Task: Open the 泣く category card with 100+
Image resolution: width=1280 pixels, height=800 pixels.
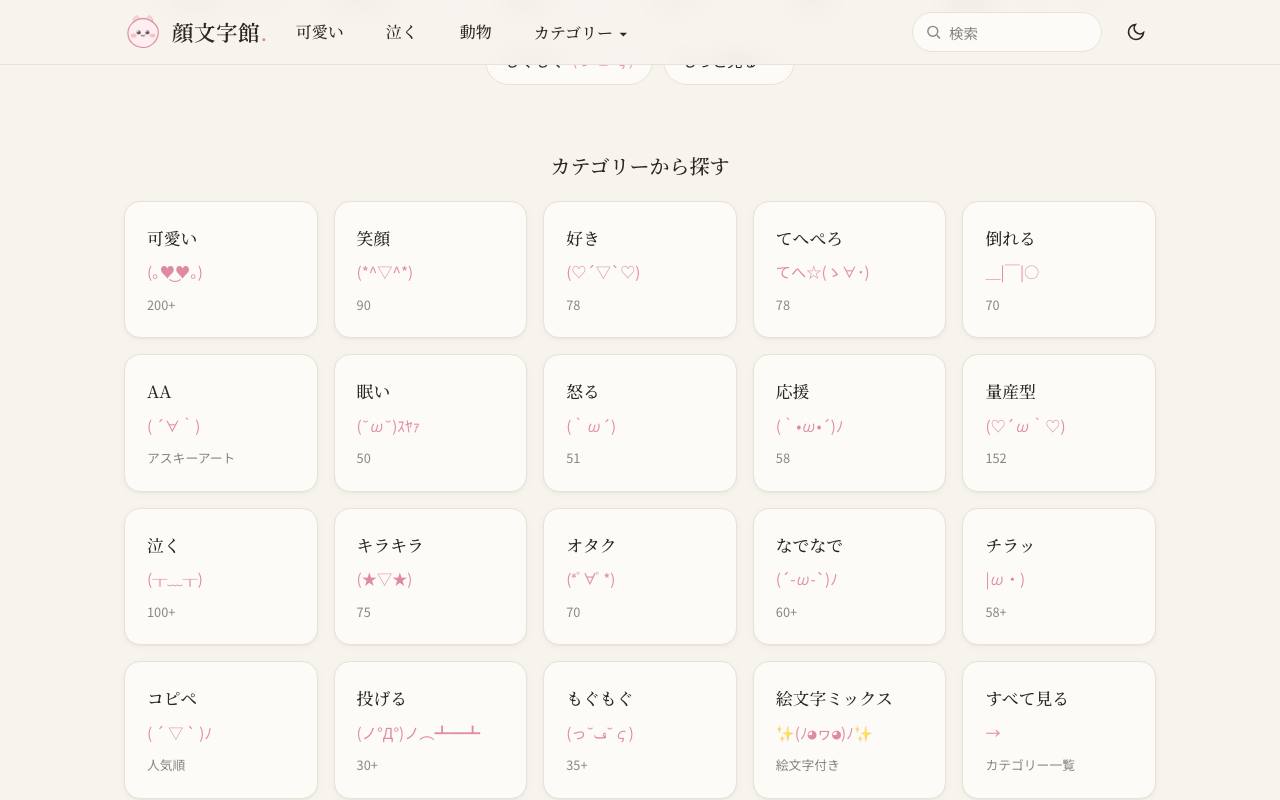Action: point(221,577)
